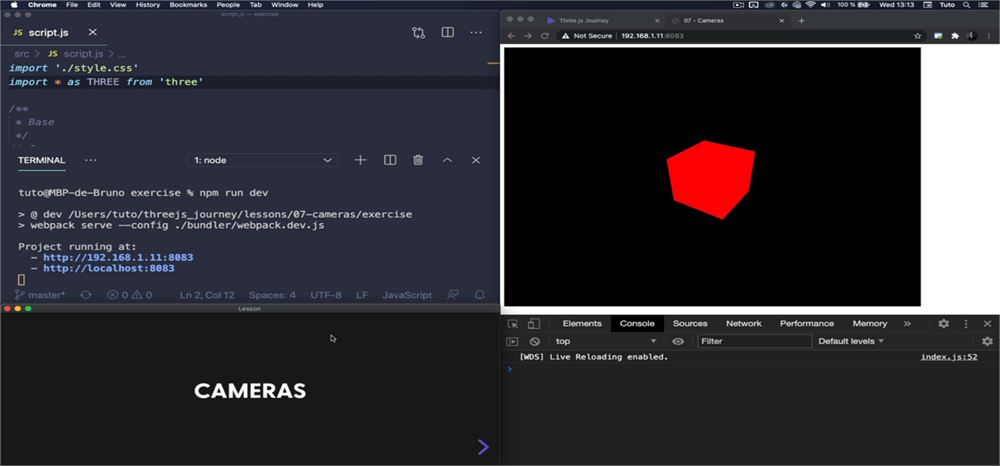
Task: Open notifications bell in status bar
Action: [x=480, y=295]
